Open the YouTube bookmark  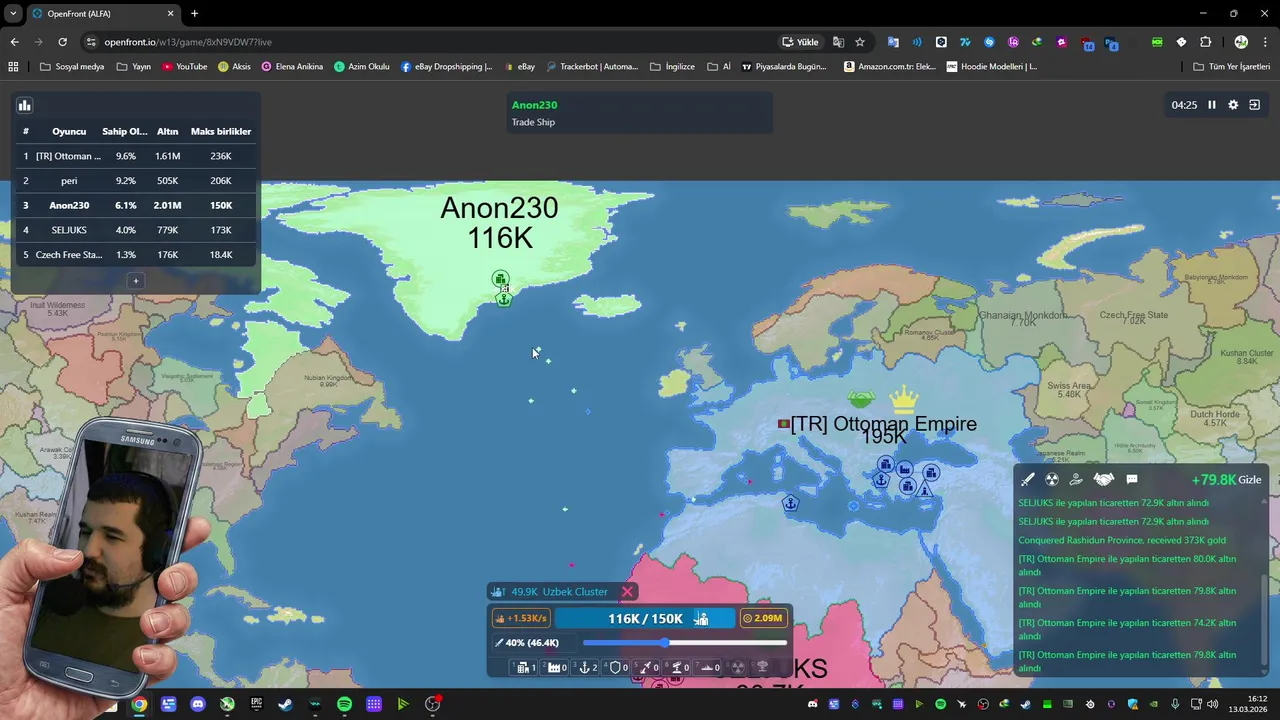[184, 67]
